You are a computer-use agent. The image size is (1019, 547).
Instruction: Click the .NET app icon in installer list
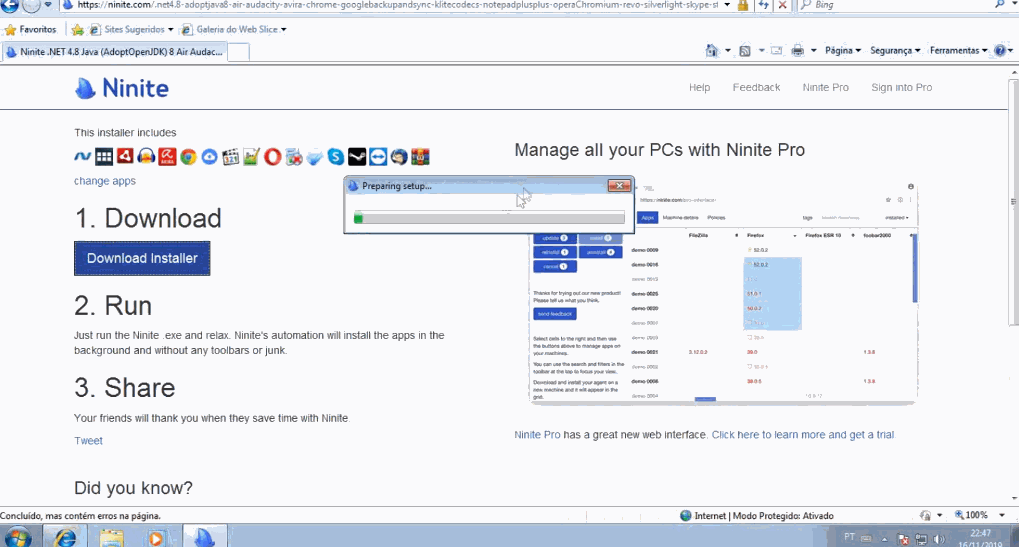83,157
